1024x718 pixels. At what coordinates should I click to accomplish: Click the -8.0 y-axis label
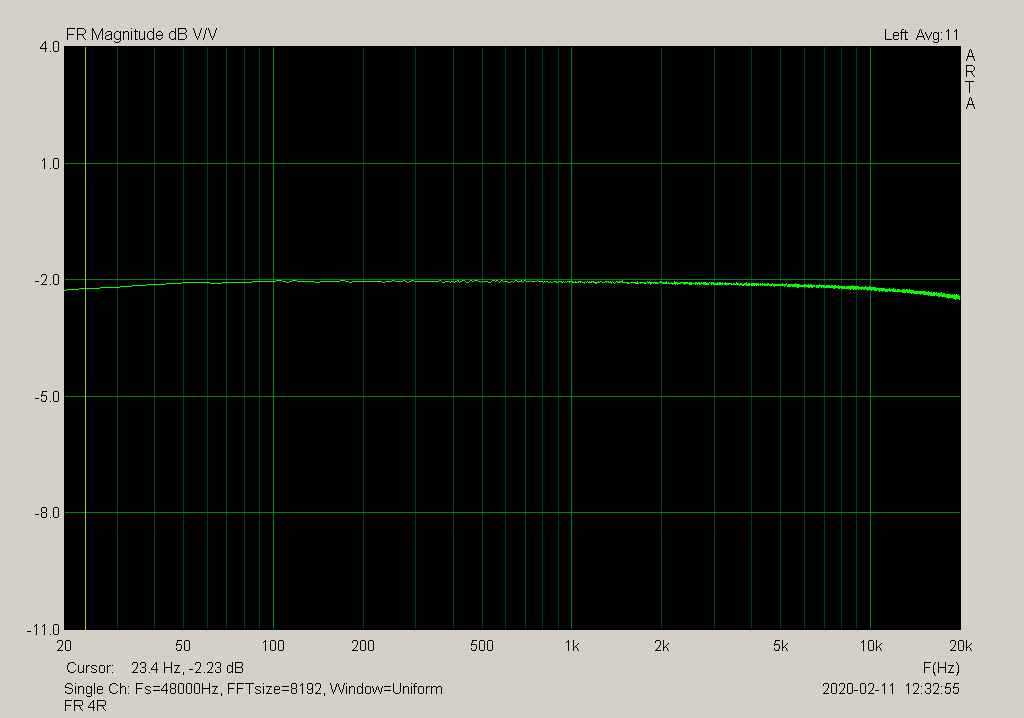tap(47, 514)
